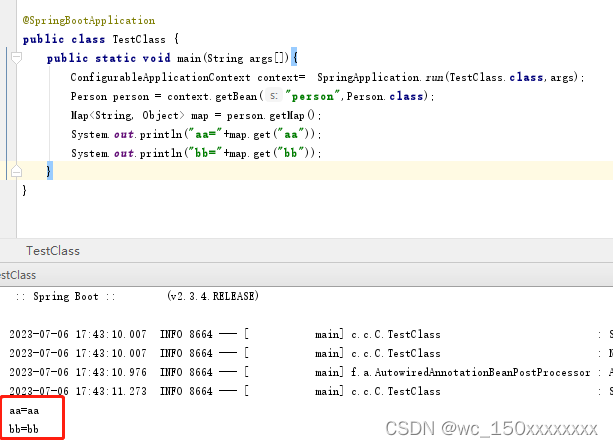This screenshot has height=447, width=613.
Task: Select the TestClass run tab
Action: 18,275
